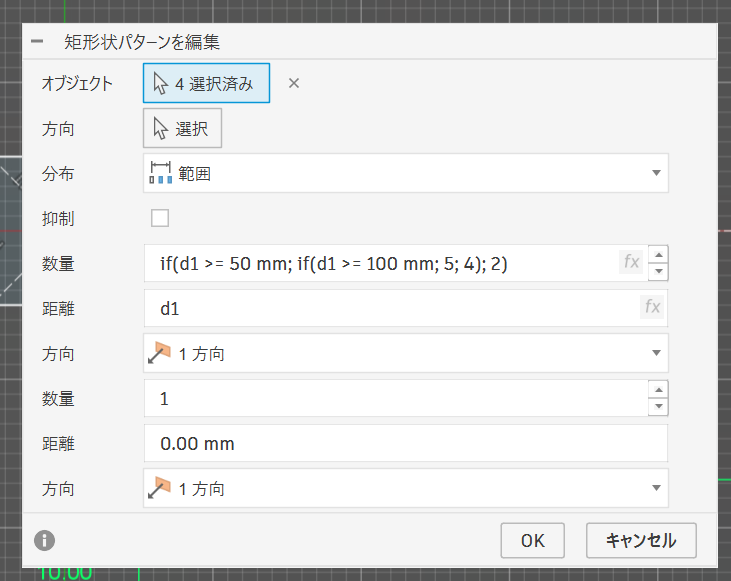
Task: Confirm the pattern with OK
Action: [x=532, y=540]
